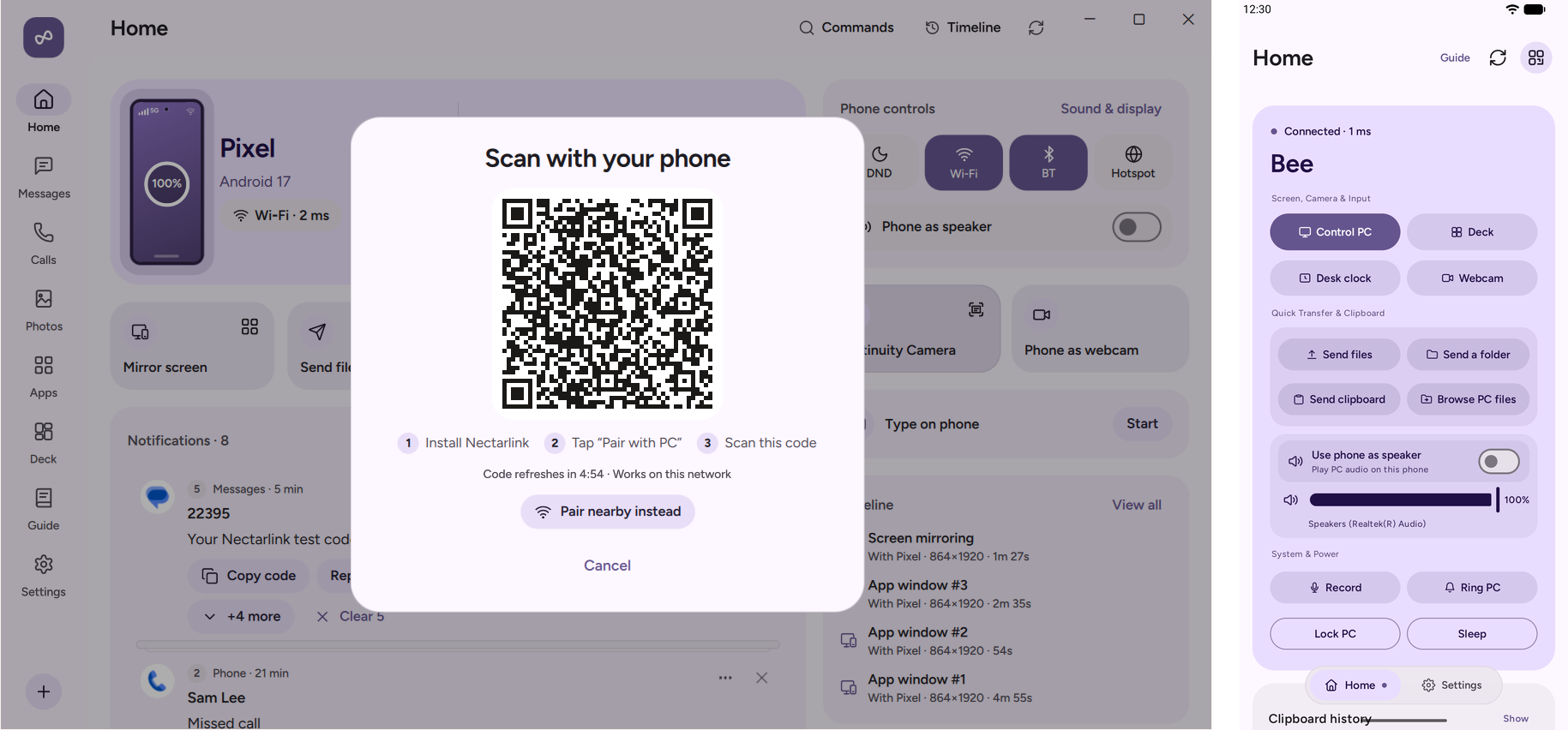Viewport: 1568px width, 730px height.
Task: Click Send clipboard on phone panel
Action: (x=1338, y=399)
